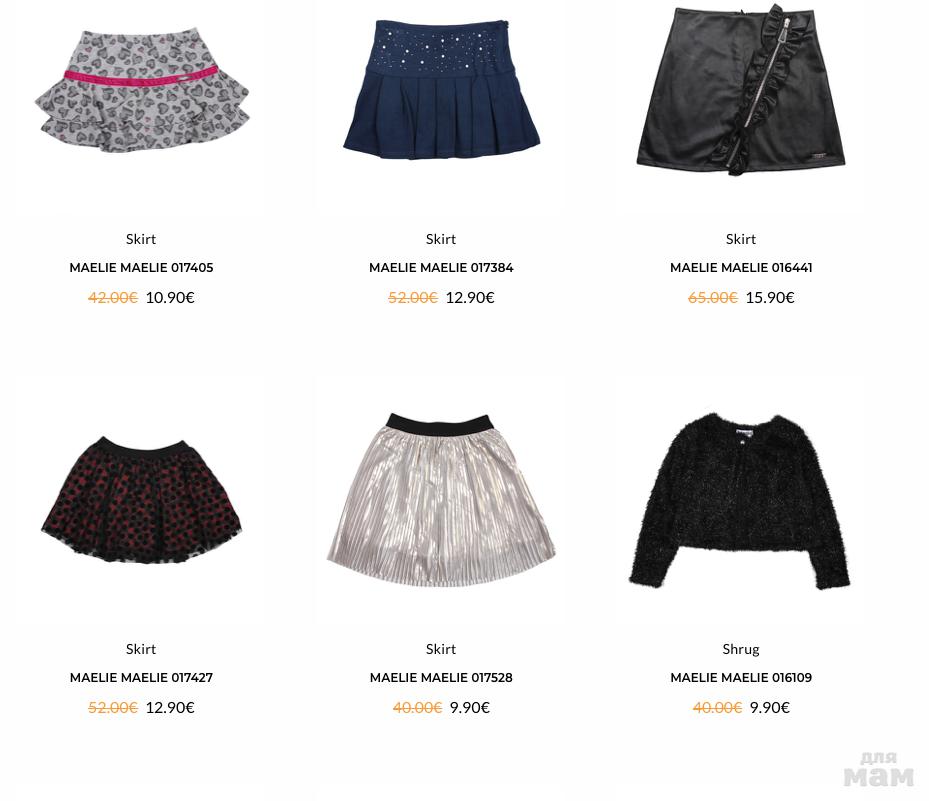Image resolution: width=929 pixels, height=801 pixels.
Task: Click the для мам watermark logo
Action: (x=879, y=770)
